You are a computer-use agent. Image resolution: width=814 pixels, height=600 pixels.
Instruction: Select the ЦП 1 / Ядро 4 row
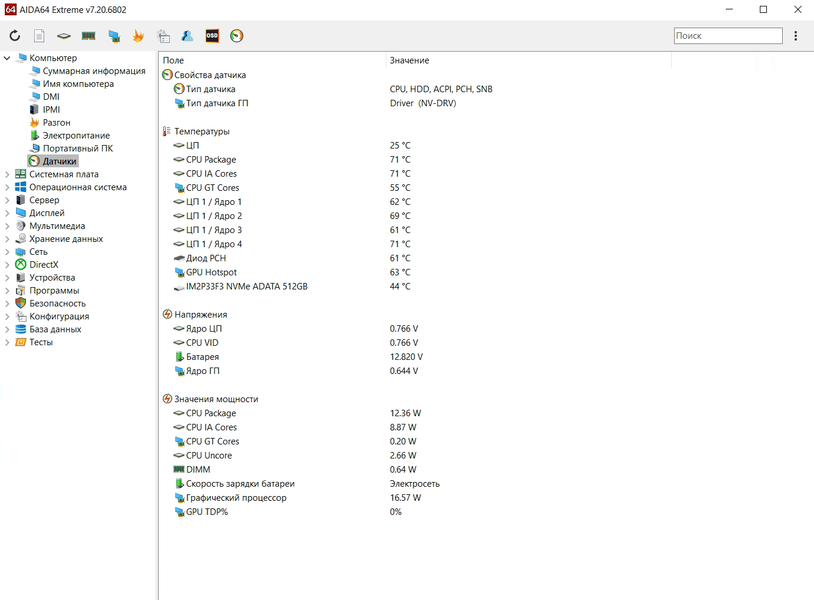tap(291, 244)
